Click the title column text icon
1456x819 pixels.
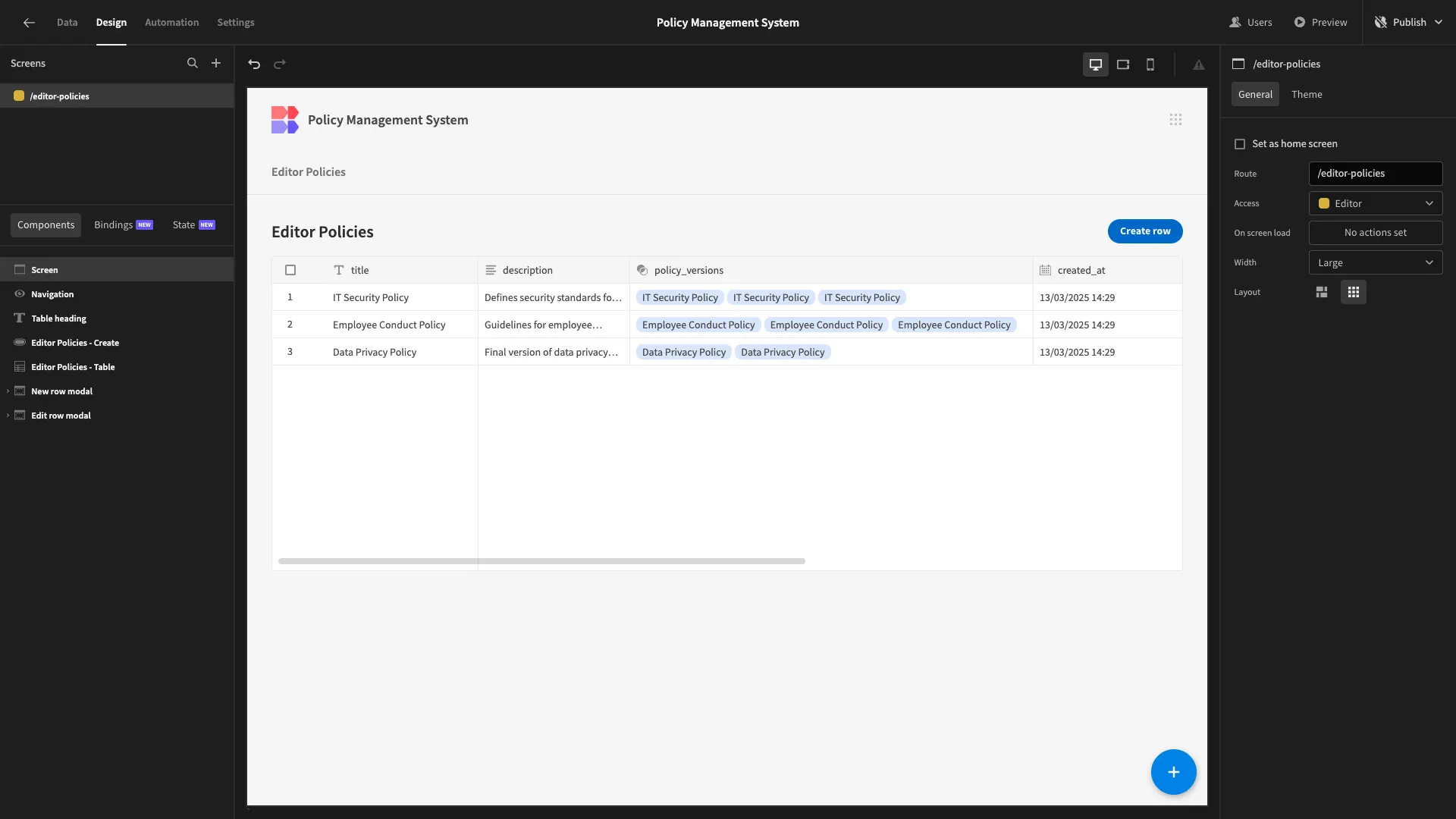click(339, 271)
